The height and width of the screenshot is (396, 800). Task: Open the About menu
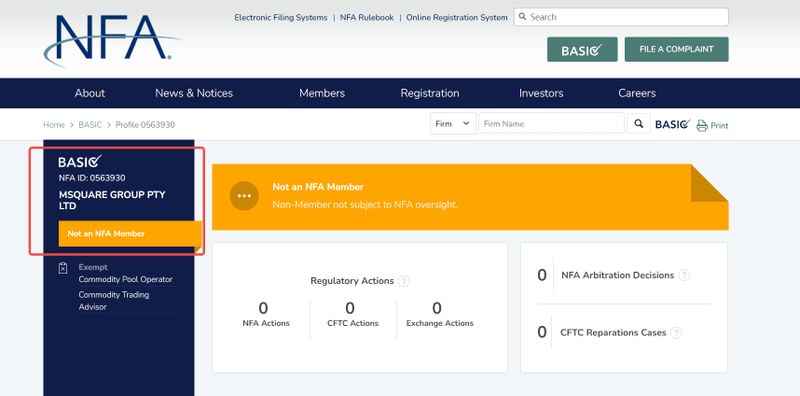(x=90, y=93)
